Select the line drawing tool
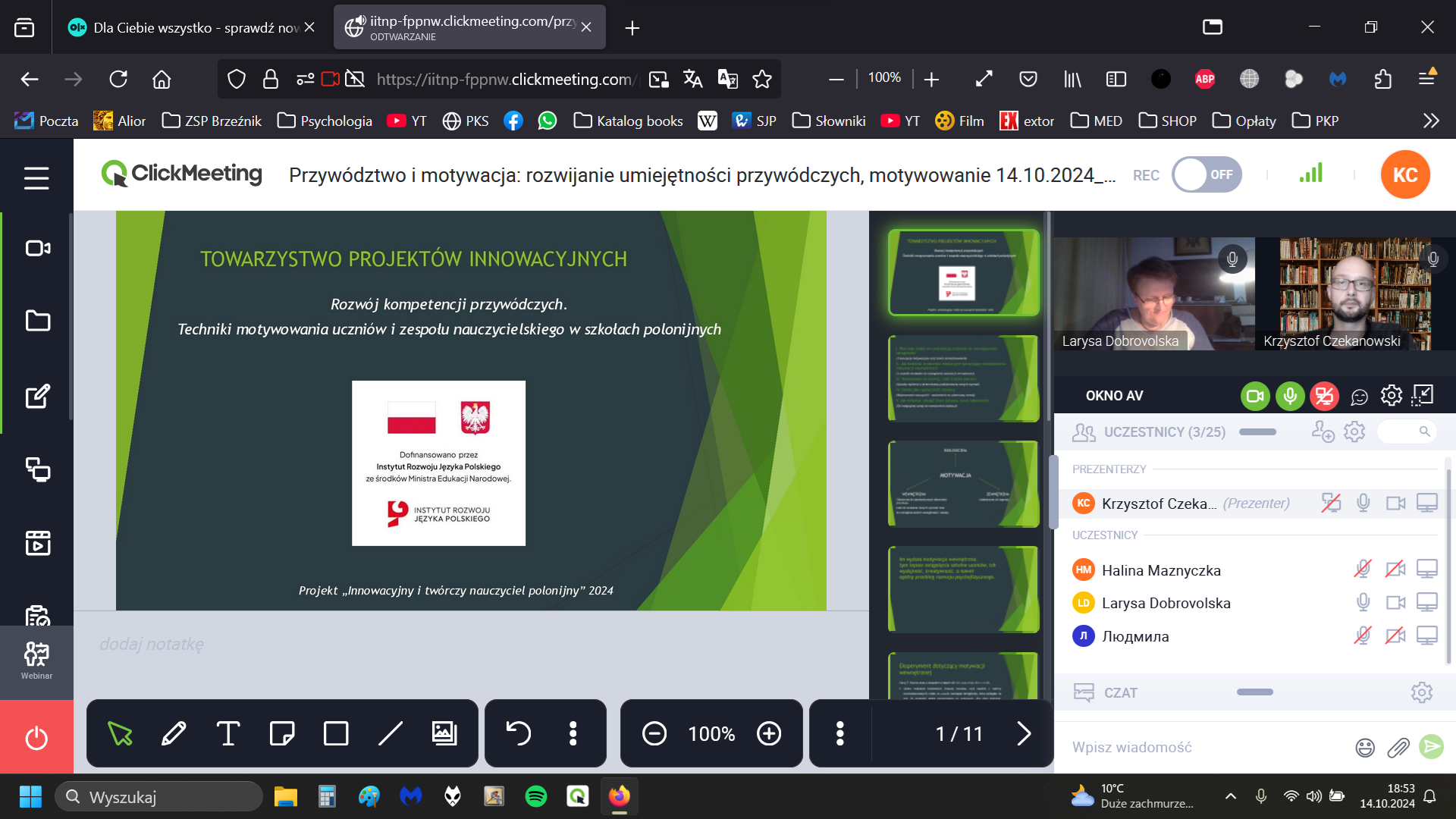The height and width of the screenshot is (819, 1456). pyautogui.click(x=391, y=733)
